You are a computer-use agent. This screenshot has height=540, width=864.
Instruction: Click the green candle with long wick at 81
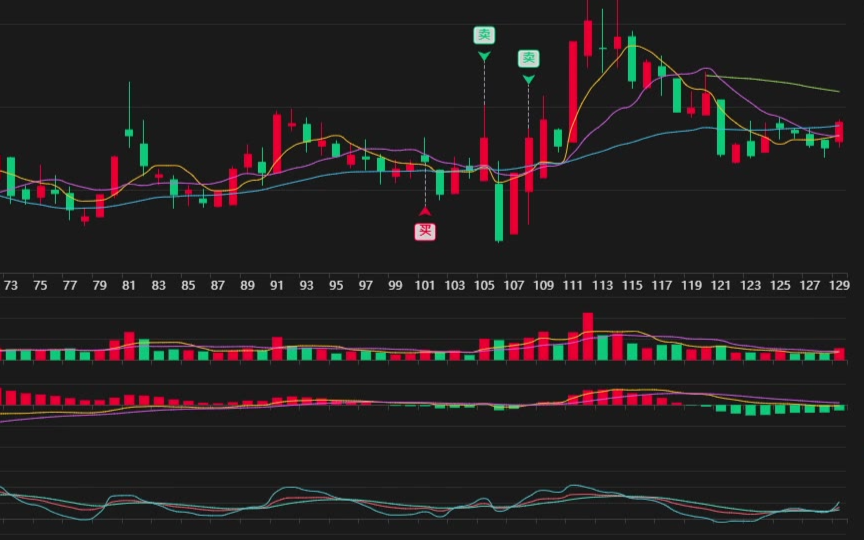point(129,132)
